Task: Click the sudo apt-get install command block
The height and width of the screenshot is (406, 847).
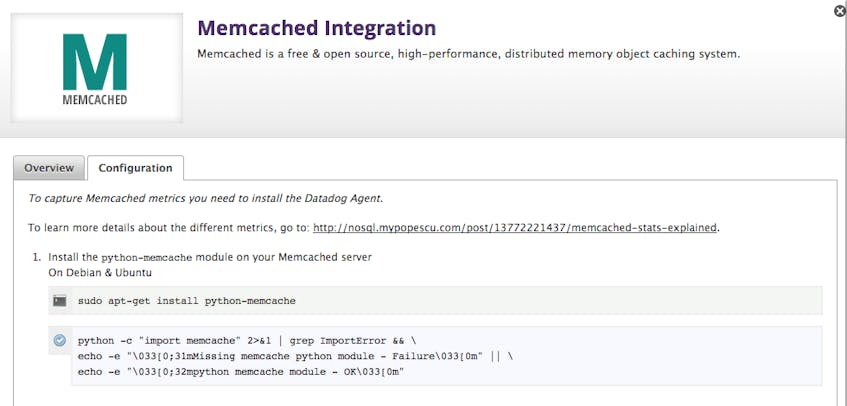Action: tap(435, 301)
